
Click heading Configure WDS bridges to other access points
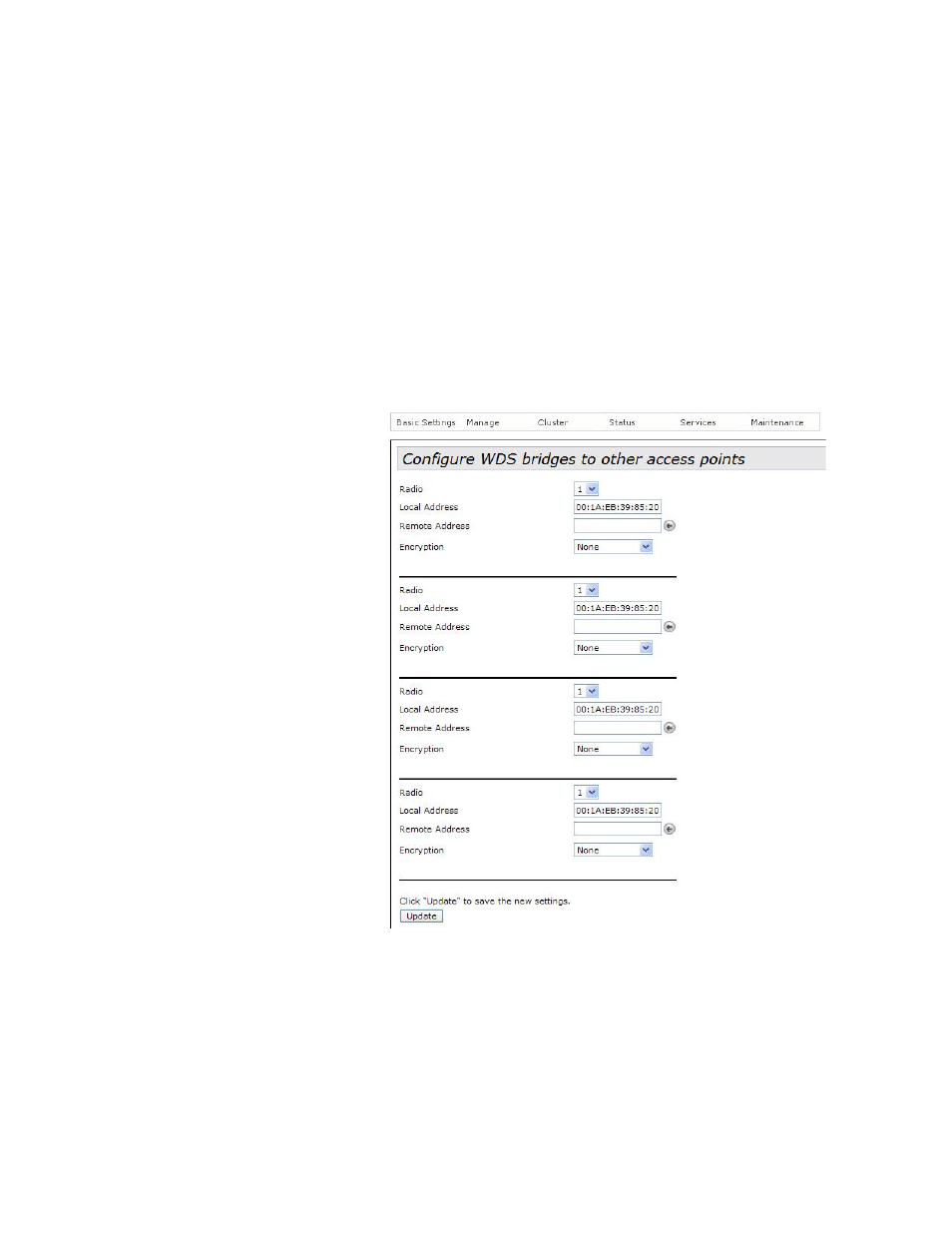coord(574,459)
